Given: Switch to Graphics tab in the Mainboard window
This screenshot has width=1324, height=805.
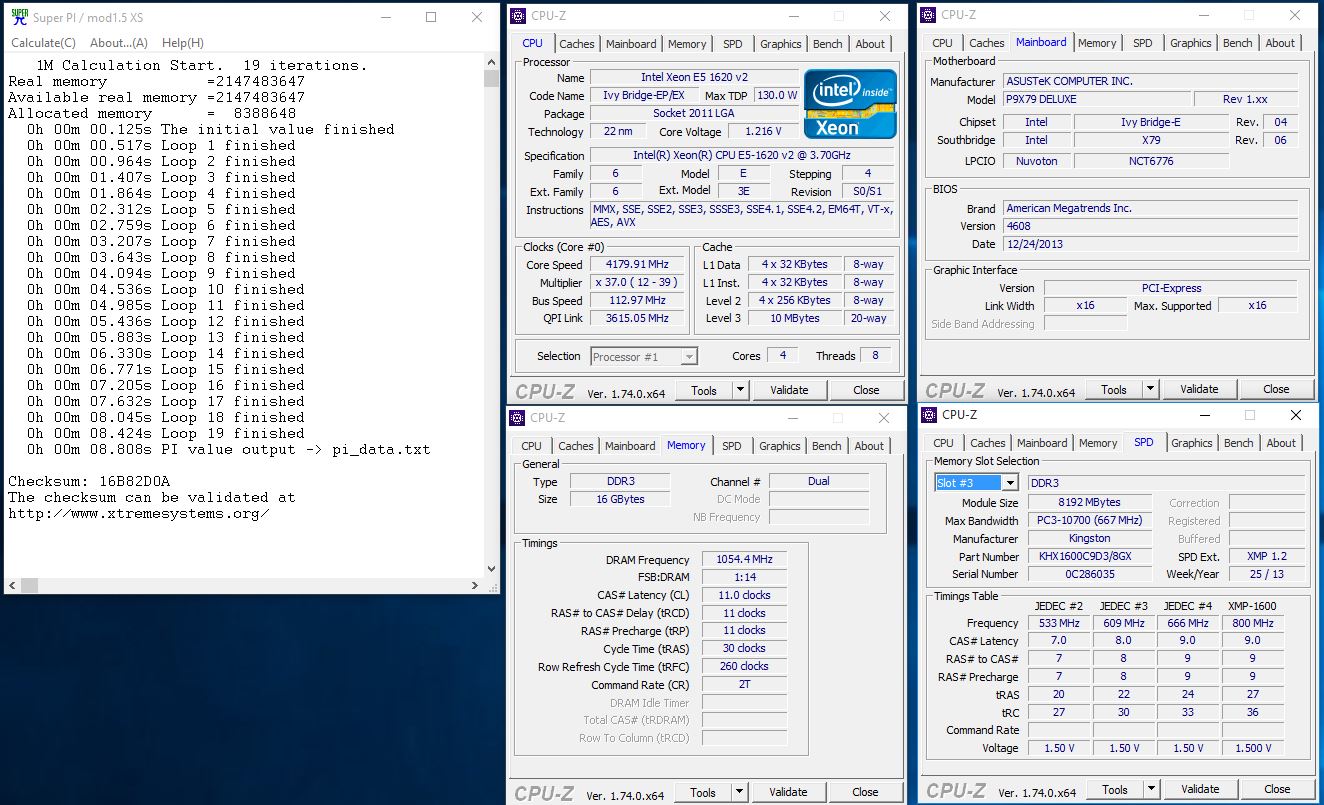Looking at the screenshot, I should pos(1190,43).
